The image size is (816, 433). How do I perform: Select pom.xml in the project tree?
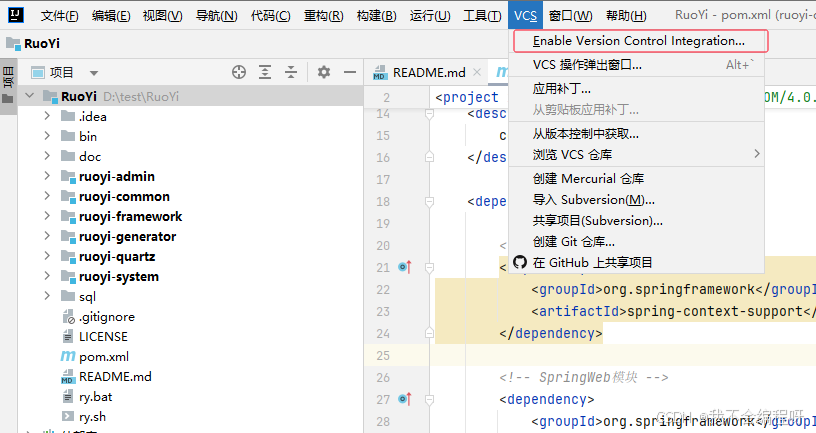point(104,356)
